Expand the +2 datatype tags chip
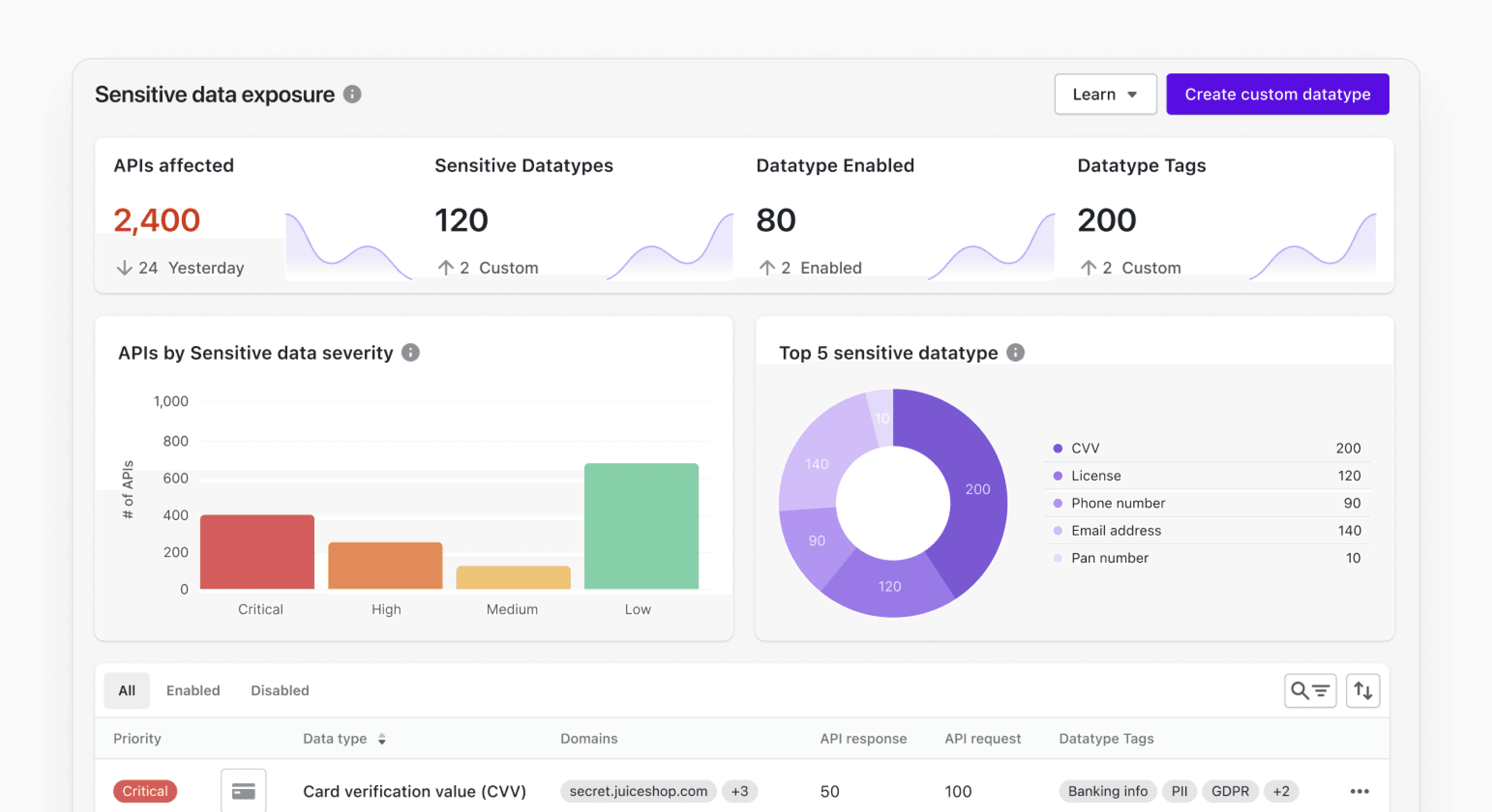 (x=1281, y=791)
